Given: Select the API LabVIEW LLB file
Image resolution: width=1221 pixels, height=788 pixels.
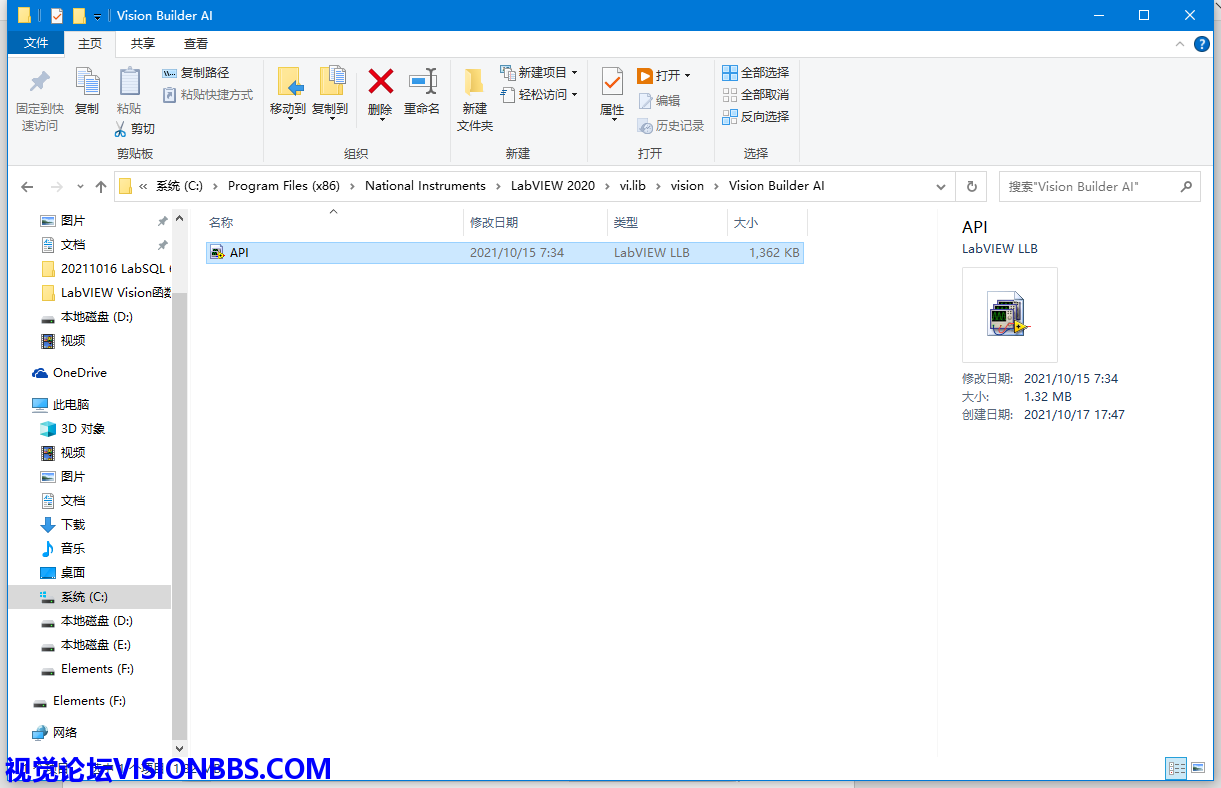Looking at the screenshot, I should 239,253.
